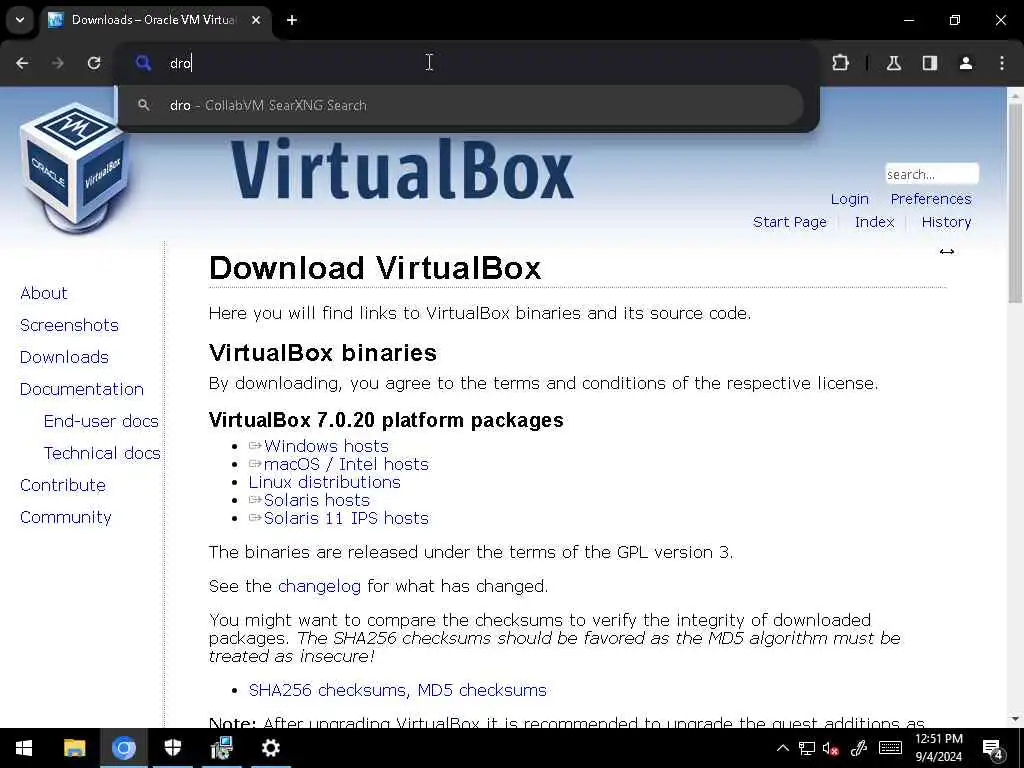Open Contribute in the sidebar
1024x768 pixels.
pos(63,485)
